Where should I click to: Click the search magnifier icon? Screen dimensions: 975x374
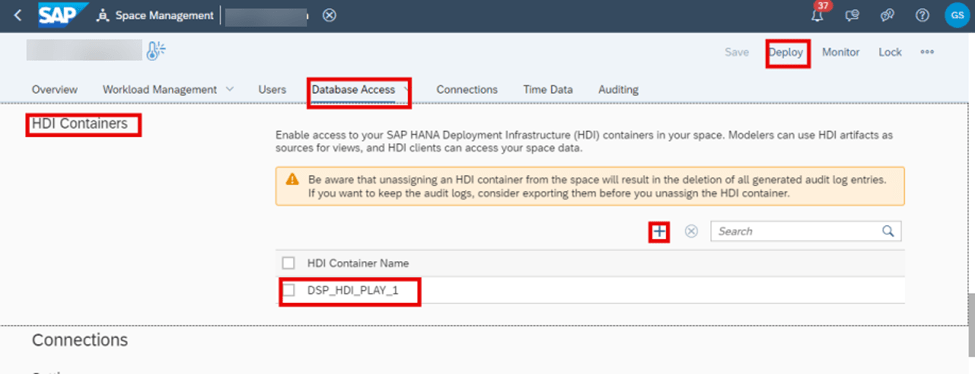(887, 231)
